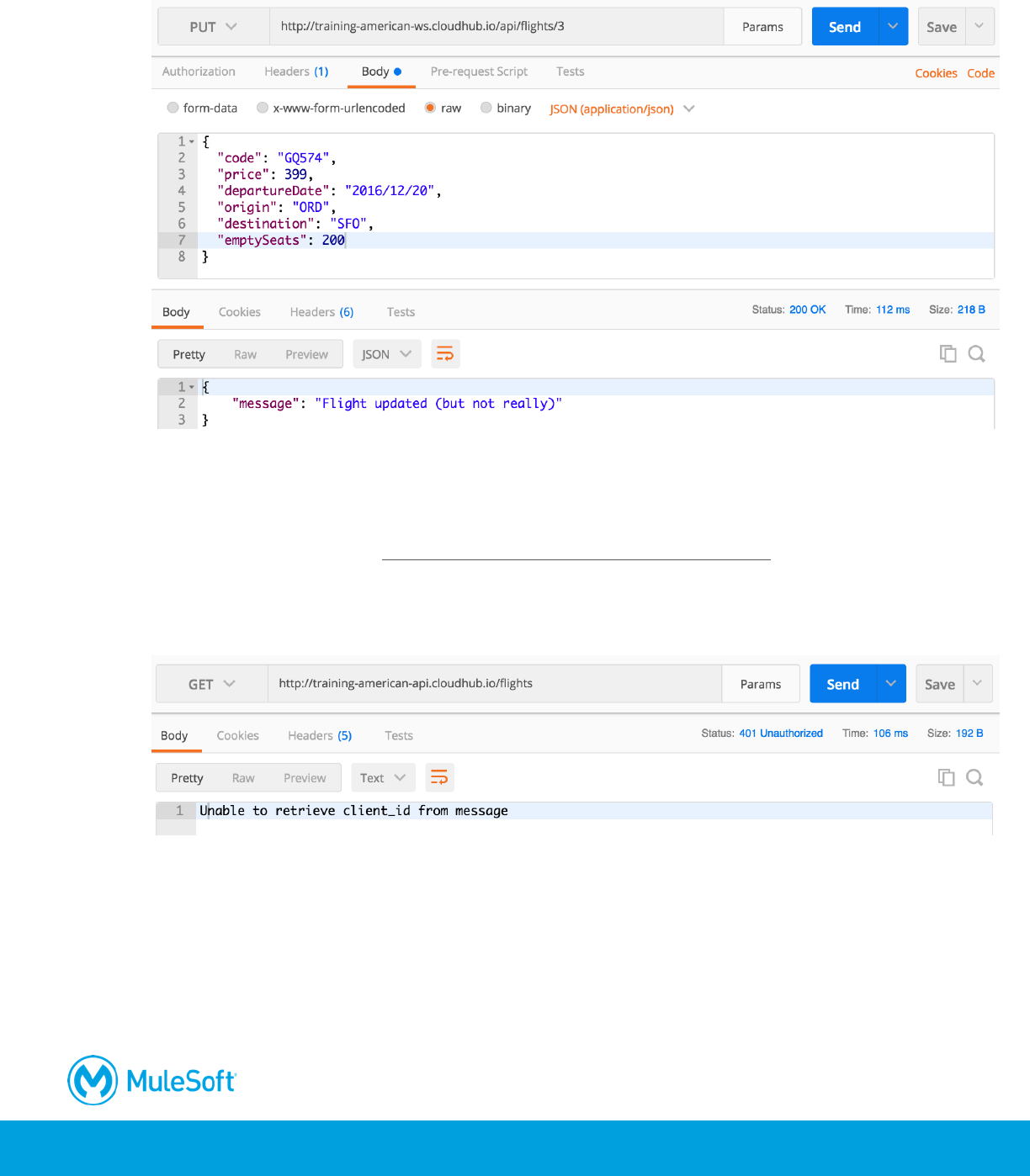The image size is (1030, 1176).
Task: Switch PUT response view to Raw
Action: [245, 354]
